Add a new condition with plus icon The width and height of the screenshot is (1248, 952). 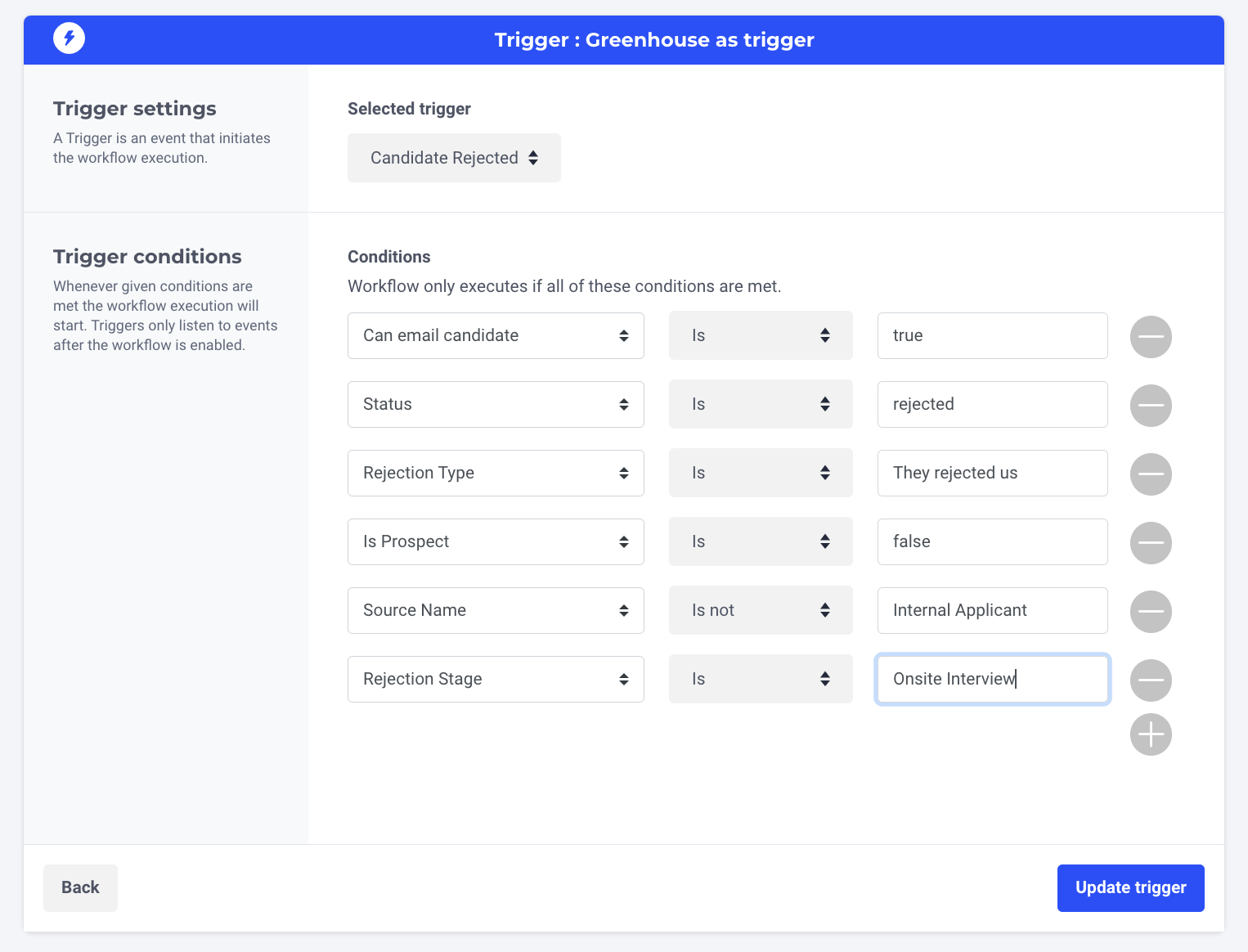[1151, 734]
